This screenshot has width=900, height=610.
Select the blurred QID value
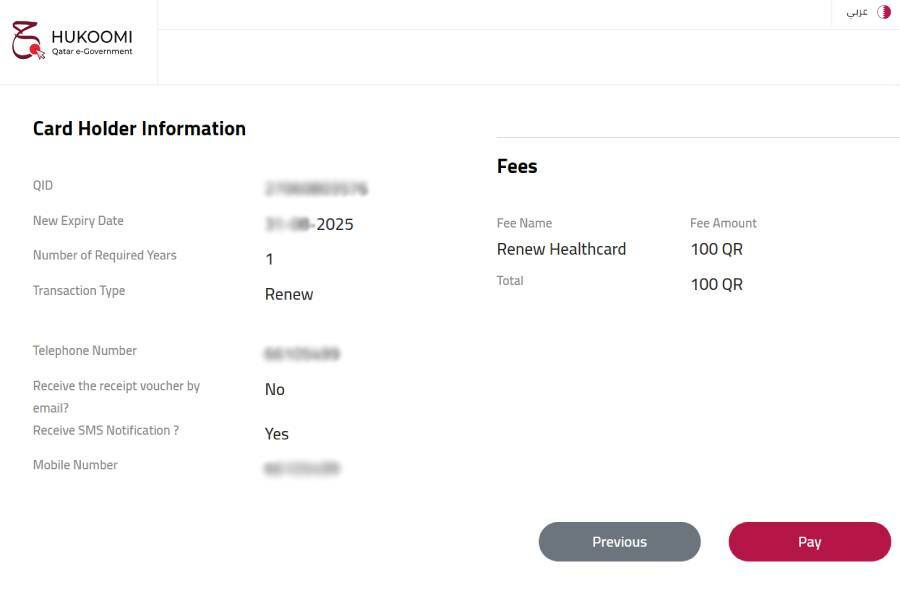point(316,188)
